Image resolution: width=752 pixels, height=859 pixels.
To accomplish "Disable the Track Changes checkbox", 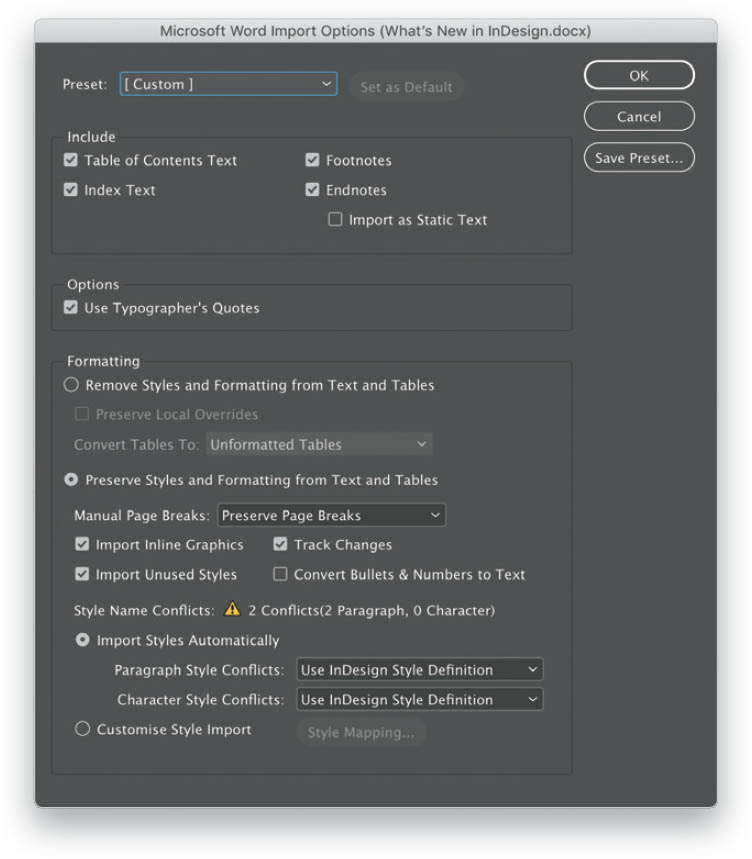I will coord(280,544).
